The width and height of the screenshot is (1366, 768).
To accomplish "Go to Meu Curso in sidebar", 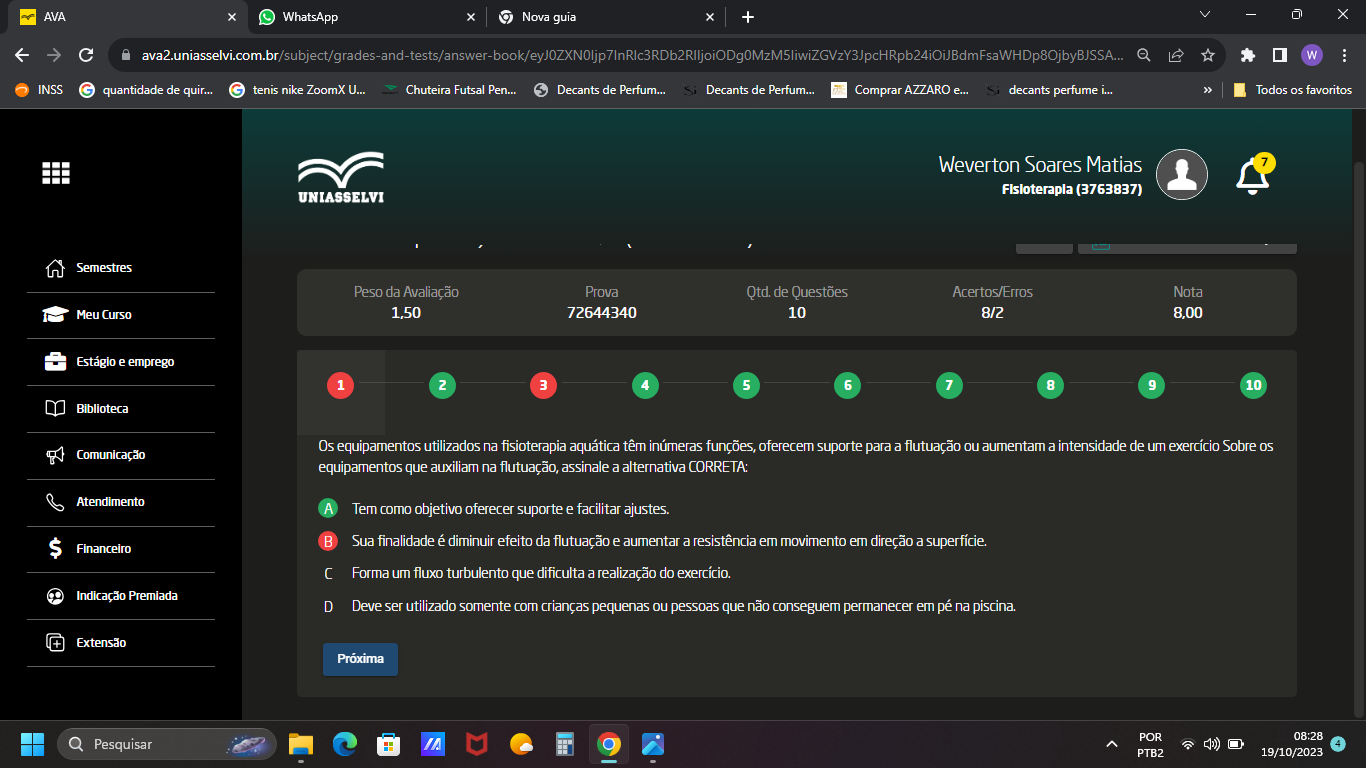I will point(103,315).
